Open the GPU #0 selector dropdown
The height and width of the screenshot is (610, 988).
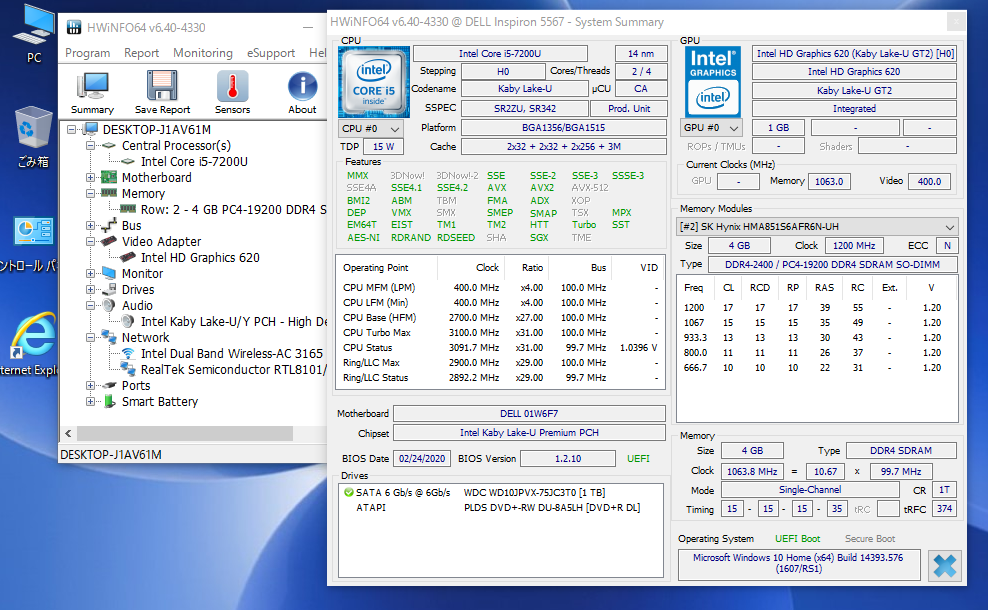coord(711,127)
